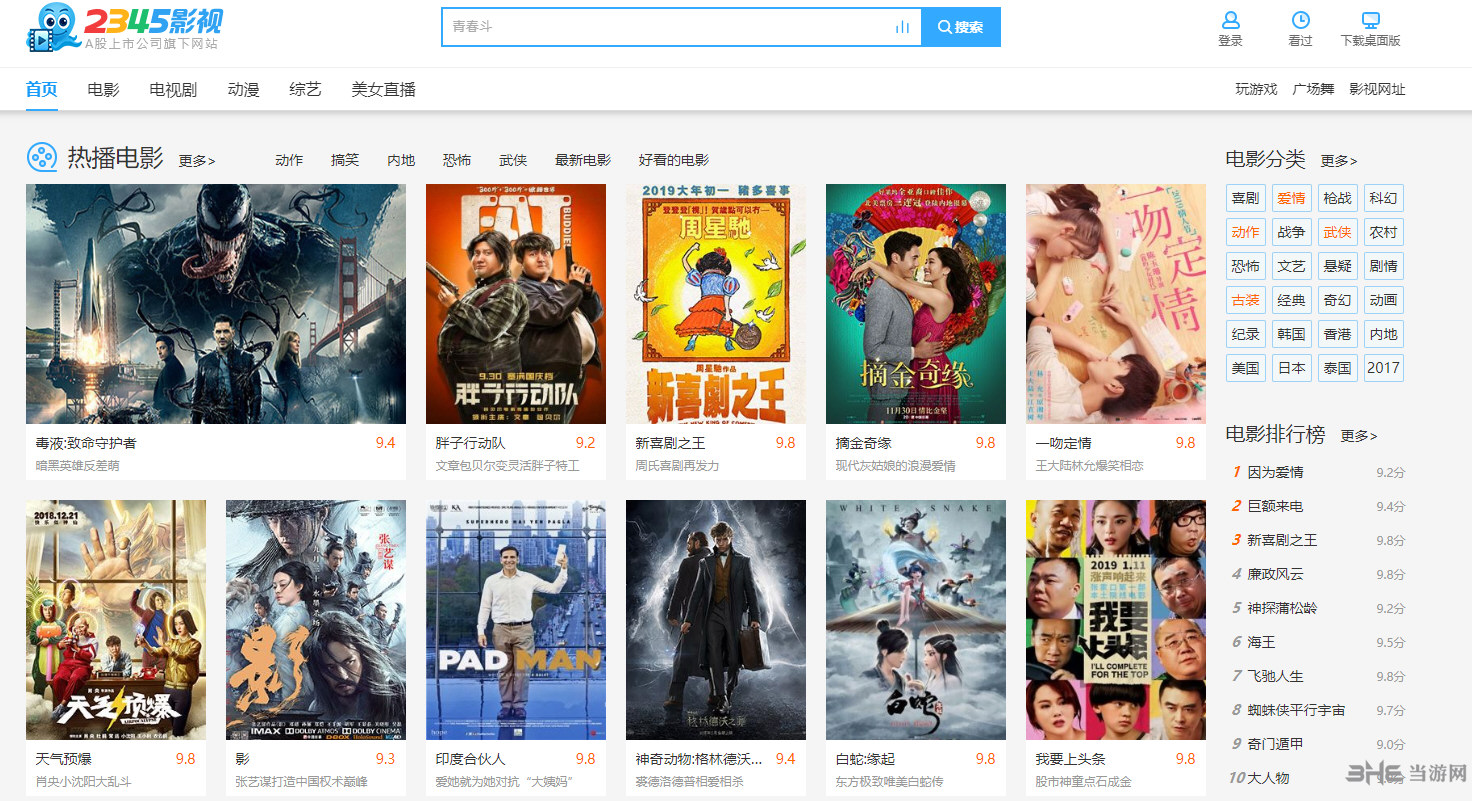This screenshot has width=1472, height=801.
Task: Filter hot movies by 恐怖
Action: pyautogui.click(x=457, y=160)
